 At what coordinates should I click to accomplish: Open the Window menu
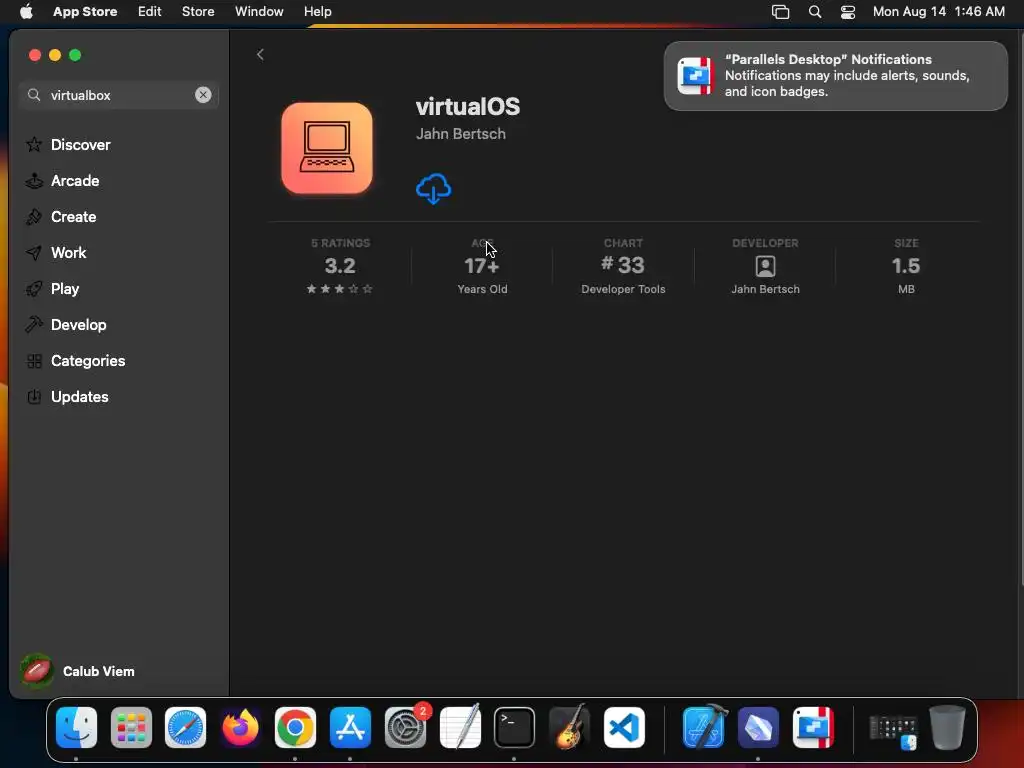point(259,12)
